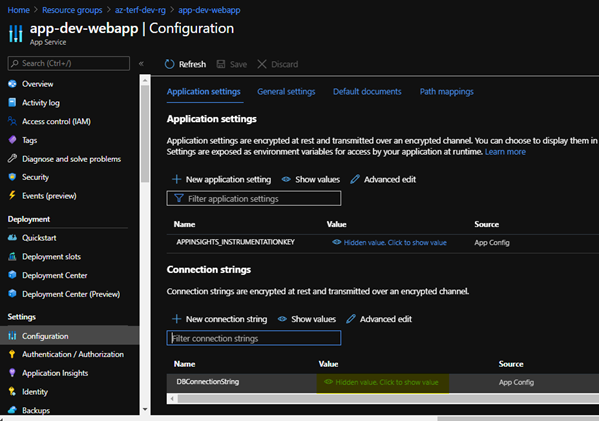Click the Deployment Center cube icon
The width and height of the screenshot is (599, 421).
pos(12,275)
